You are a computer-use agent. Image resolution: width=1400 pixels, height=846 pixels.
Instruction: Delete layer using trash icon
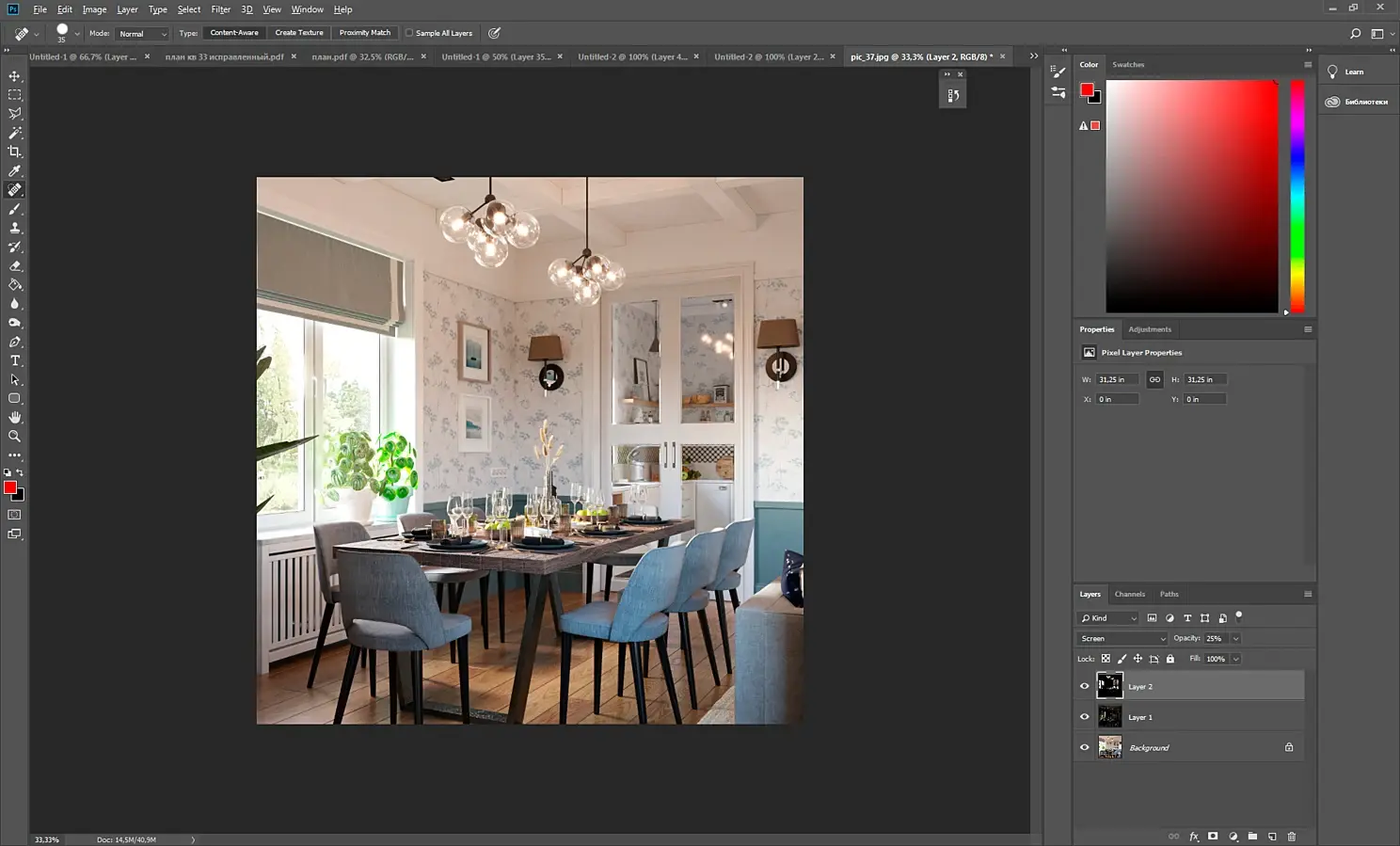click(1292, 836)
